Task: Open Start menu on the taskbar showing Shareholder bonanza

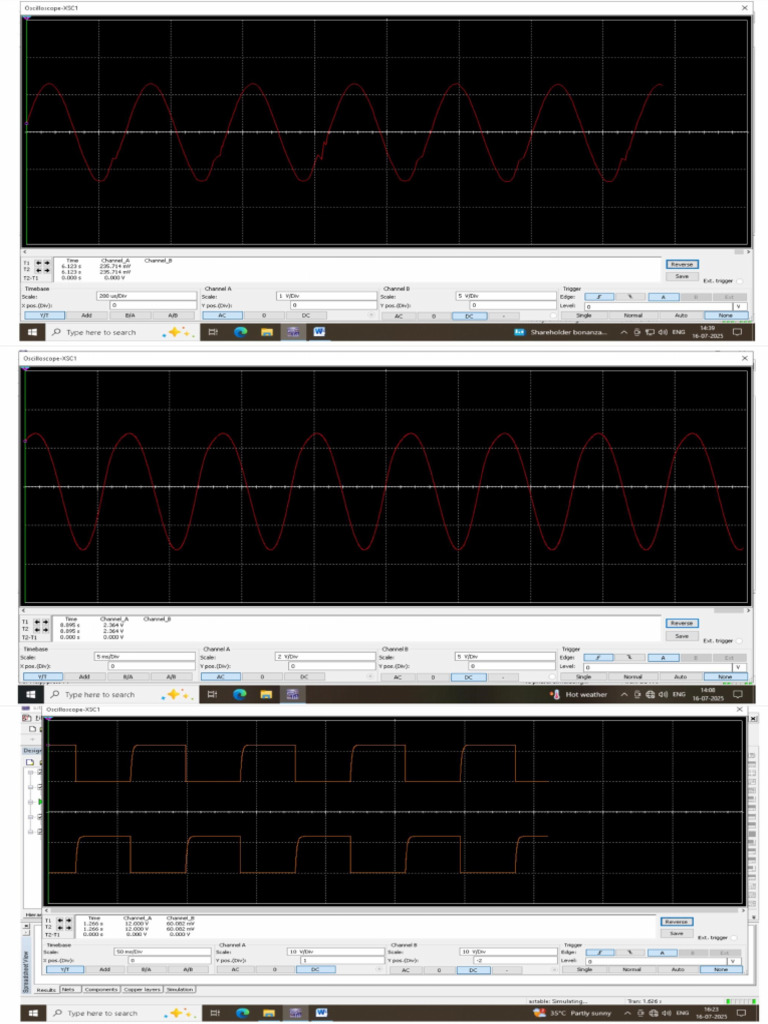Action: [32, 332]
